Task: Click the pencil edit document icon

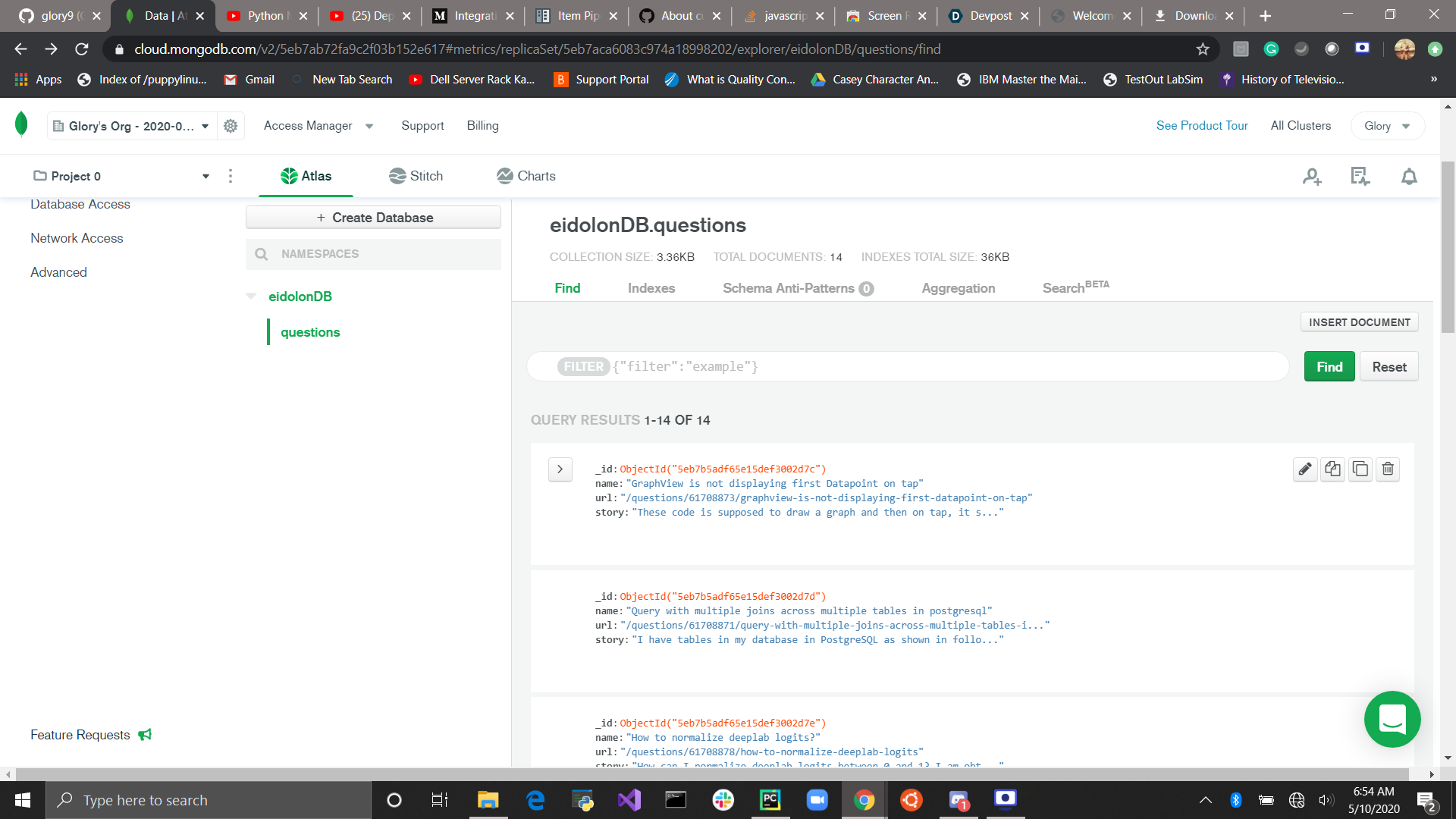Action: [x=1304, y=469]
